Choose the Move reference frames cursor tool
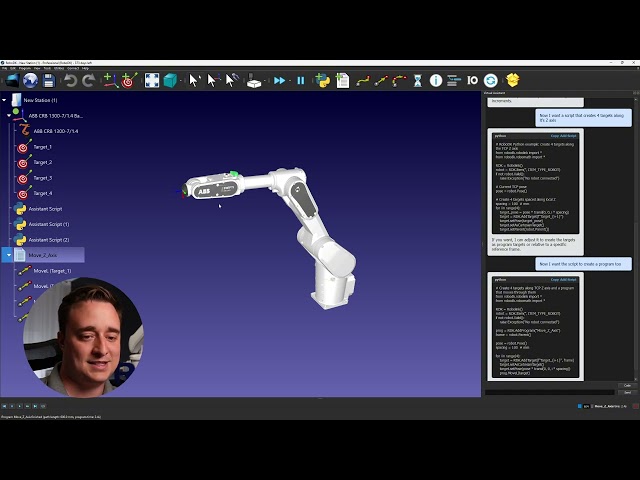This screenshot has width=640, height=480. (x=213, y=80)
